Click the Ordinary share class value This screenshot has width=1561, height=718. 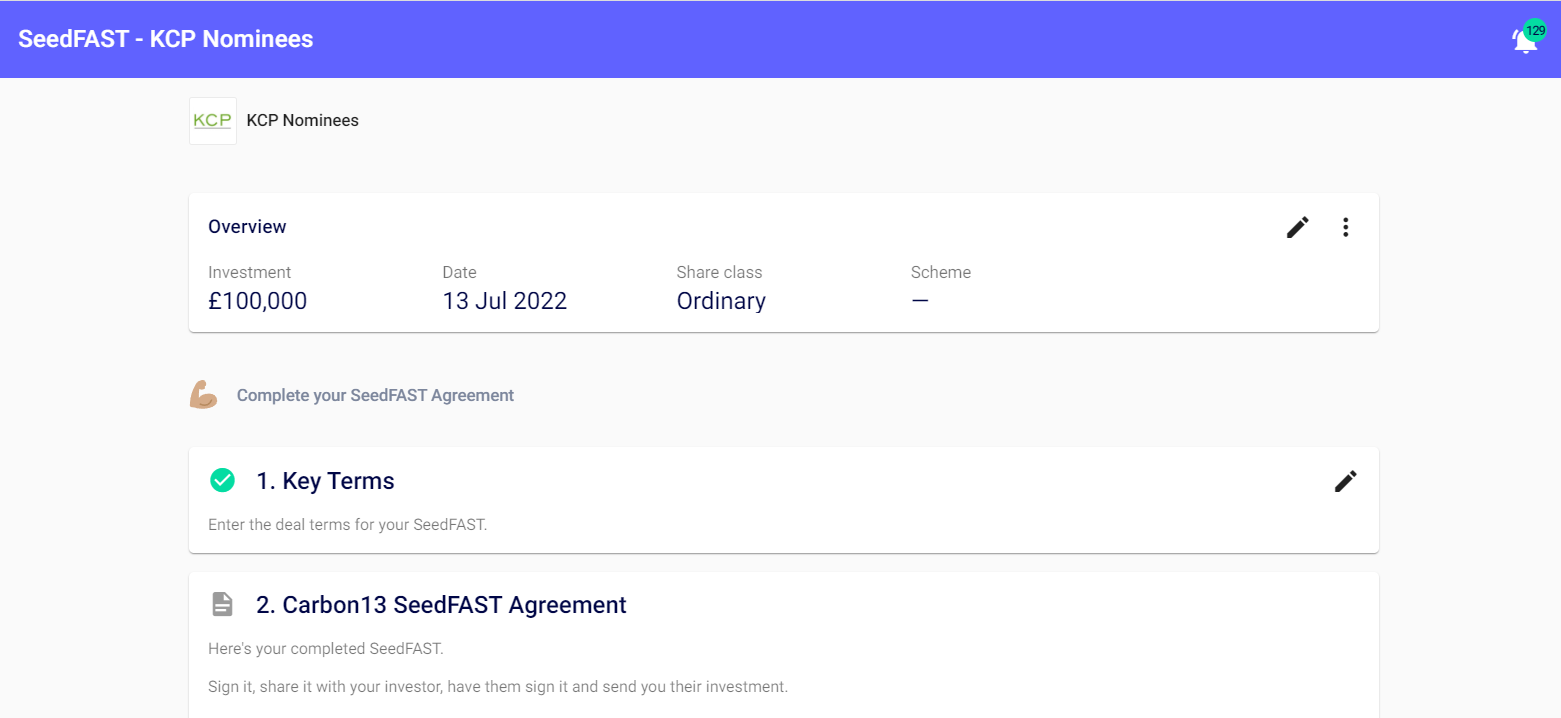(721, 301)
